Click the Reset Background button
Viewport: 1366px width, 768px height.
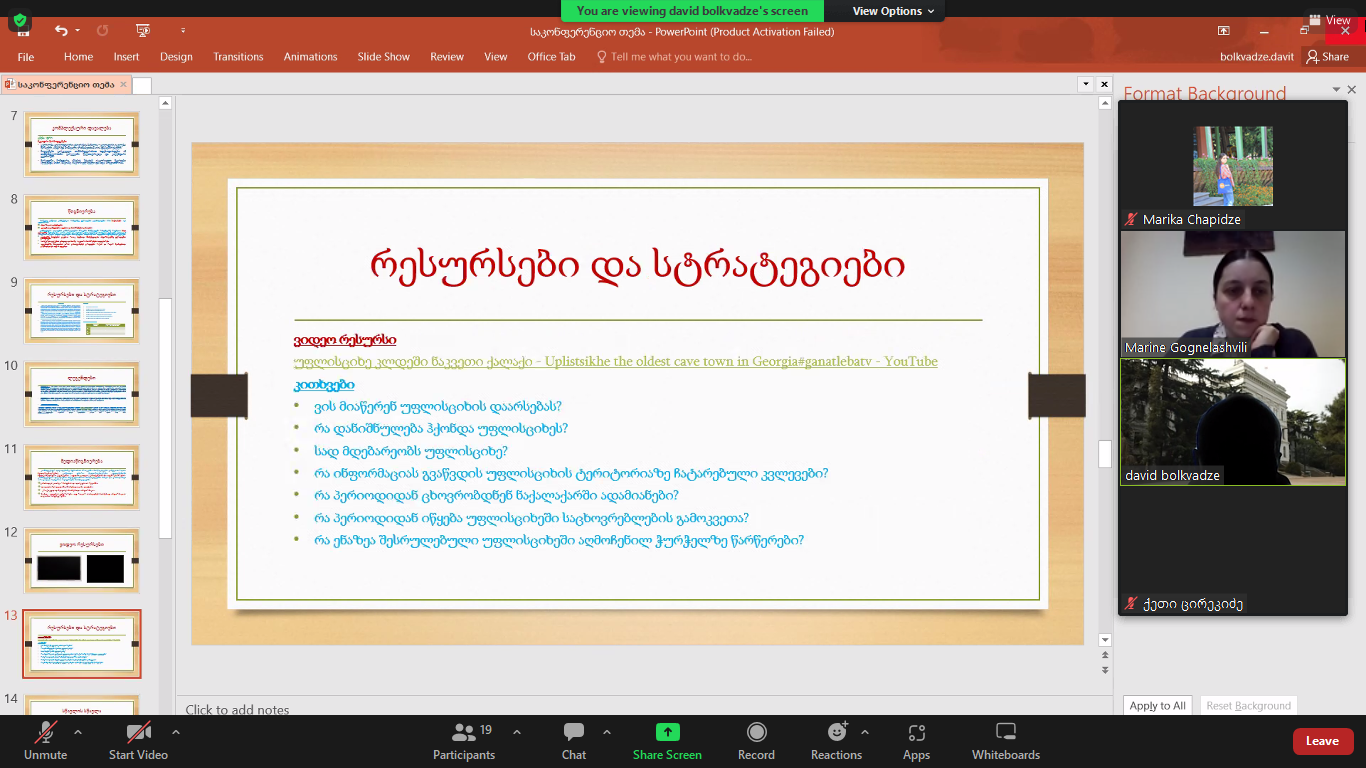coord(1248,705)
